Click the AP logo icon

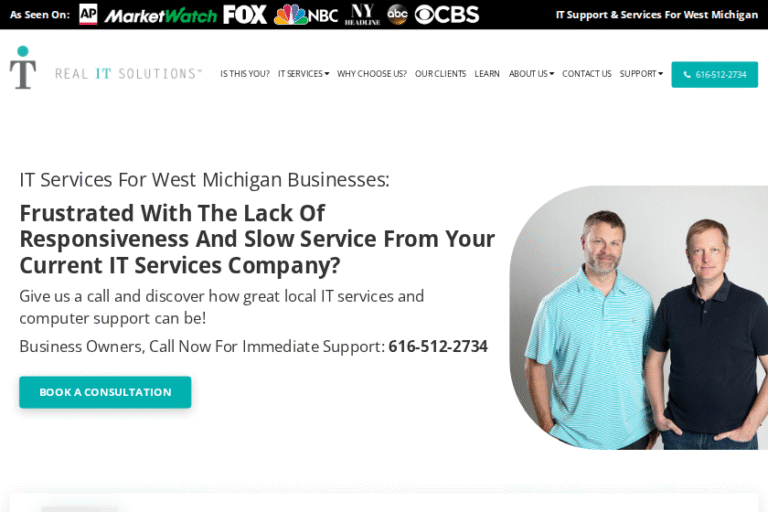pyautogui.click(x=88, y=14)
